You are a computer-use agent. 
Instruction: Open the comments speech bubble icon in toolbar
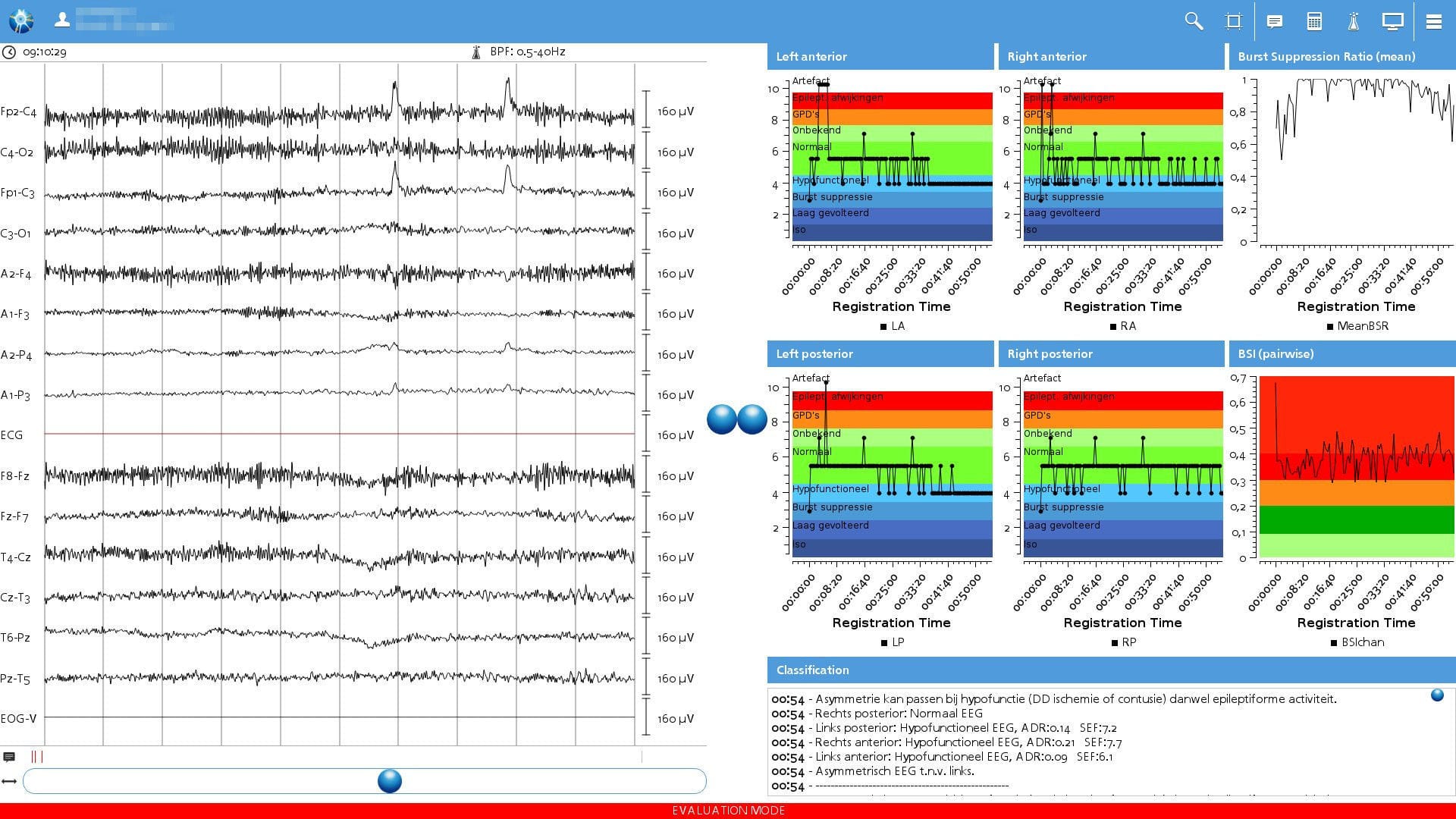point(1275,21)
